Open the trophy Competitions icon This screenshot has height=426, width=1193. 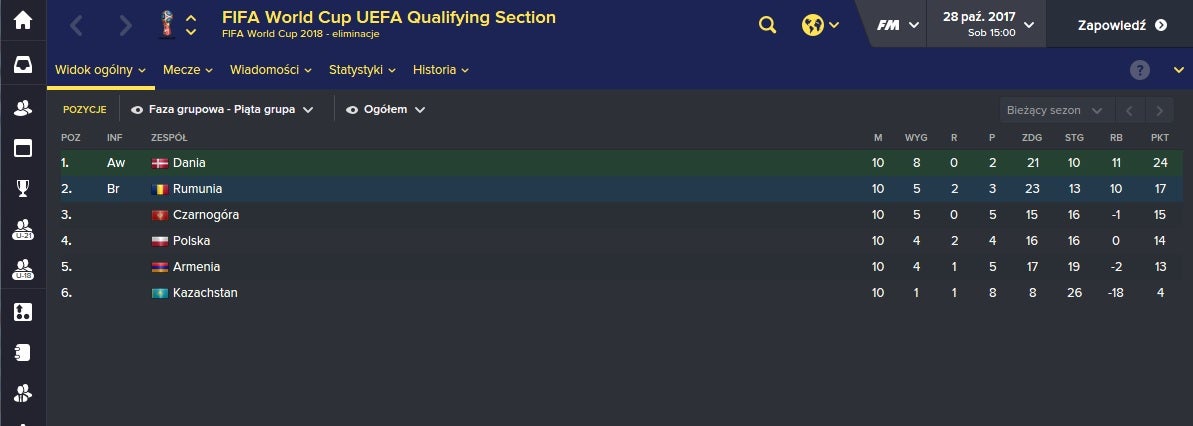23,188
